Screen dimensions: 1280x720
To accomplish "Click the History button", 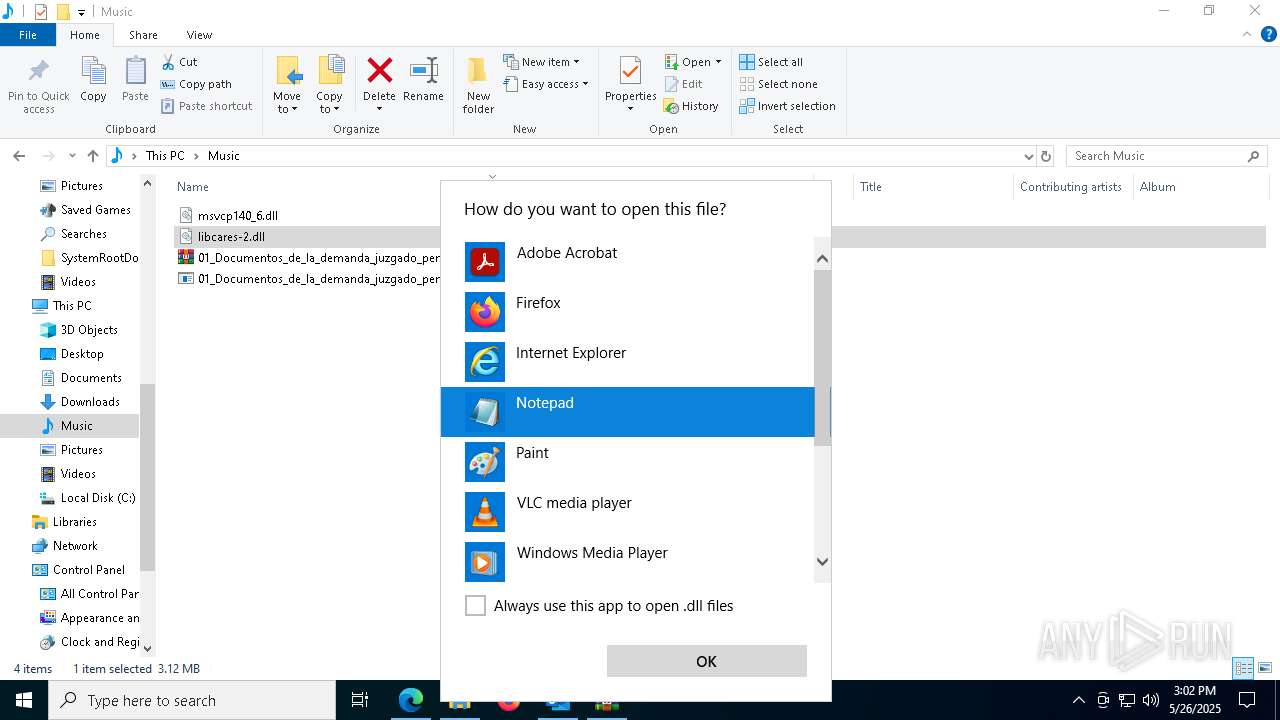I will (691, 106).
